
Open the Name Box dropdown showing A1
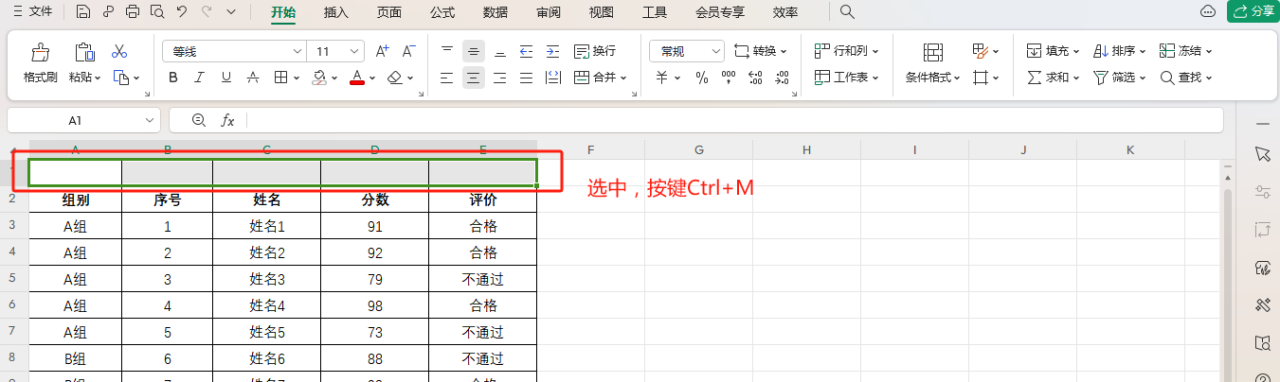150,120
